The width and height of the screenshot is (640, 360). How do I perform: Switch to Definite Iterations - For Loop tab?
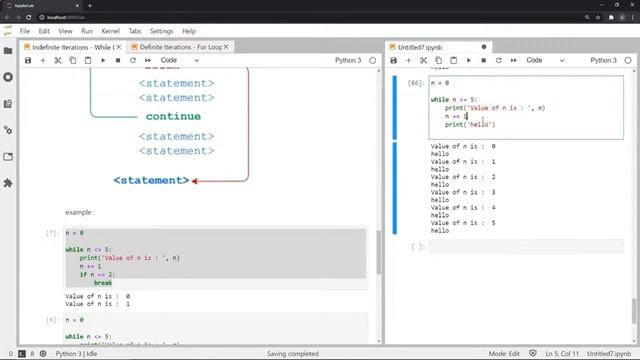click(x=180, y=47)
